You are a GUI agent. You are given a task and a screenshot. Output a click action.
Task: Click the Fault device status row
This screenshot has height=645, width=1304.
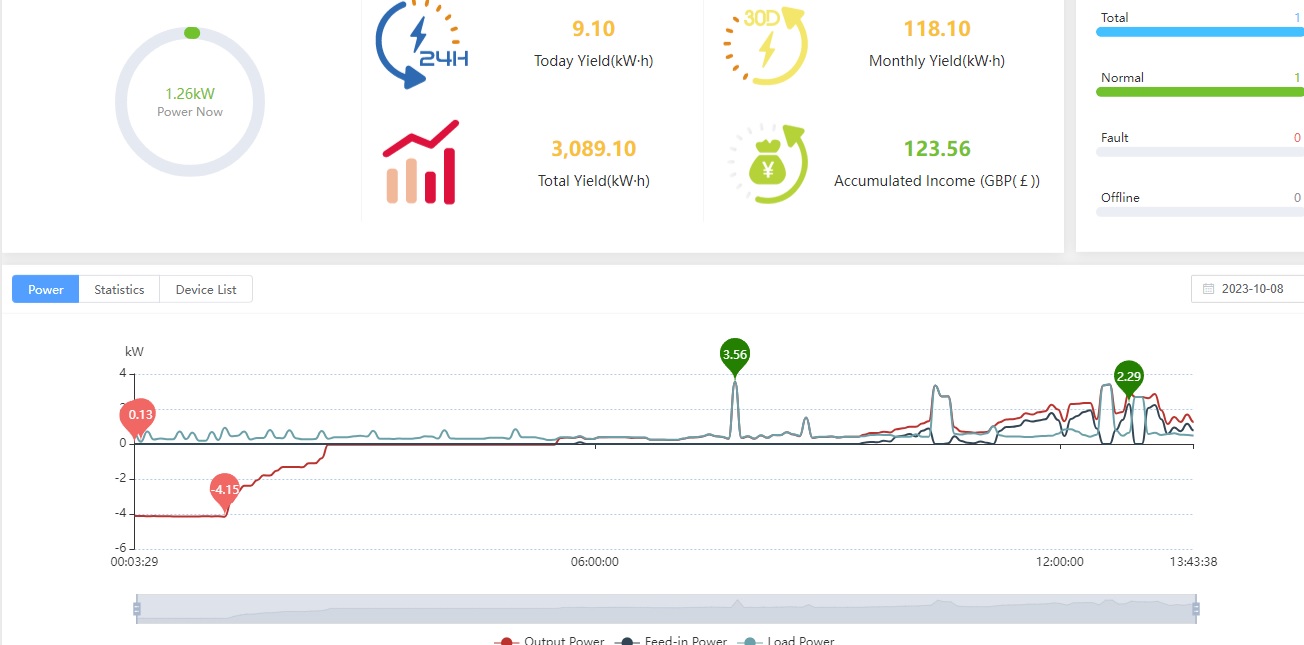tap(1199, 138)
